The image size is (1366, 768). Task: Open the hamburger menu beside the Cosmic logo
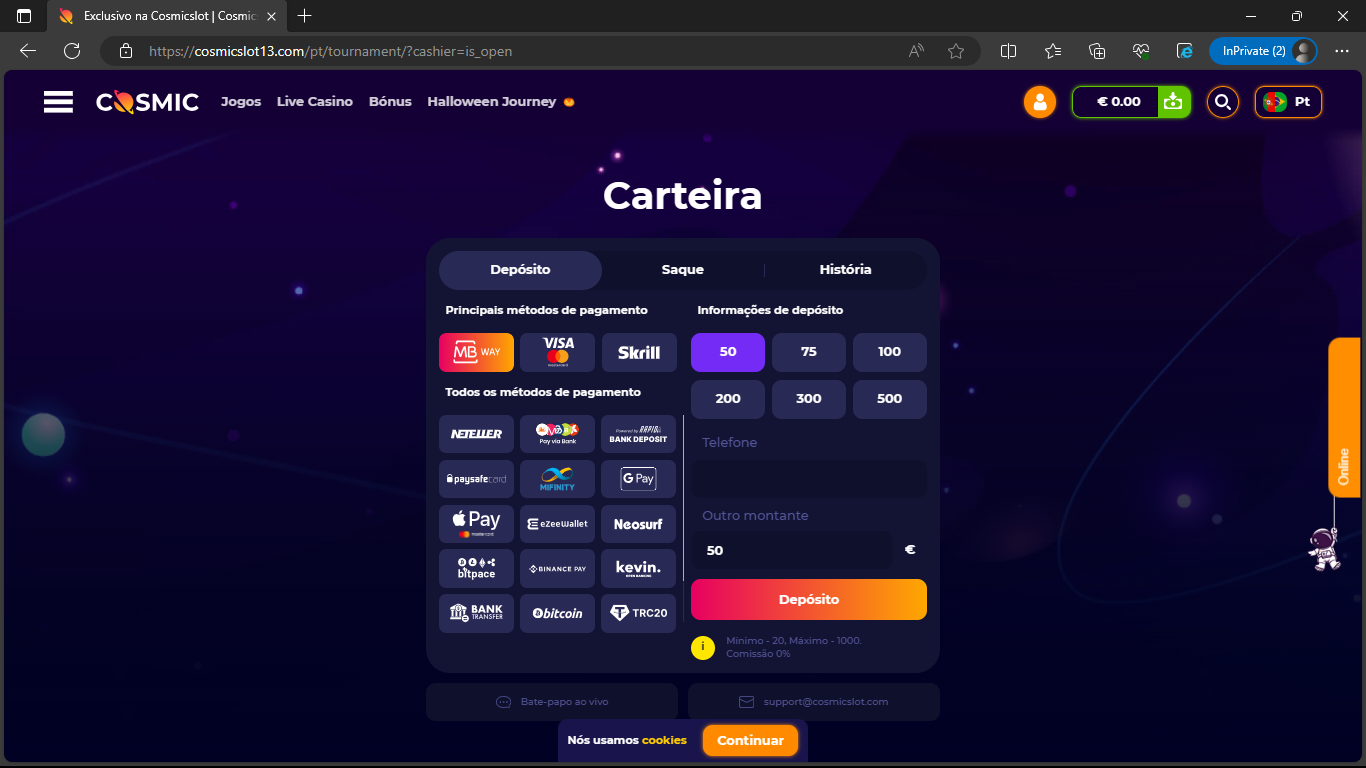coord(58,102)
